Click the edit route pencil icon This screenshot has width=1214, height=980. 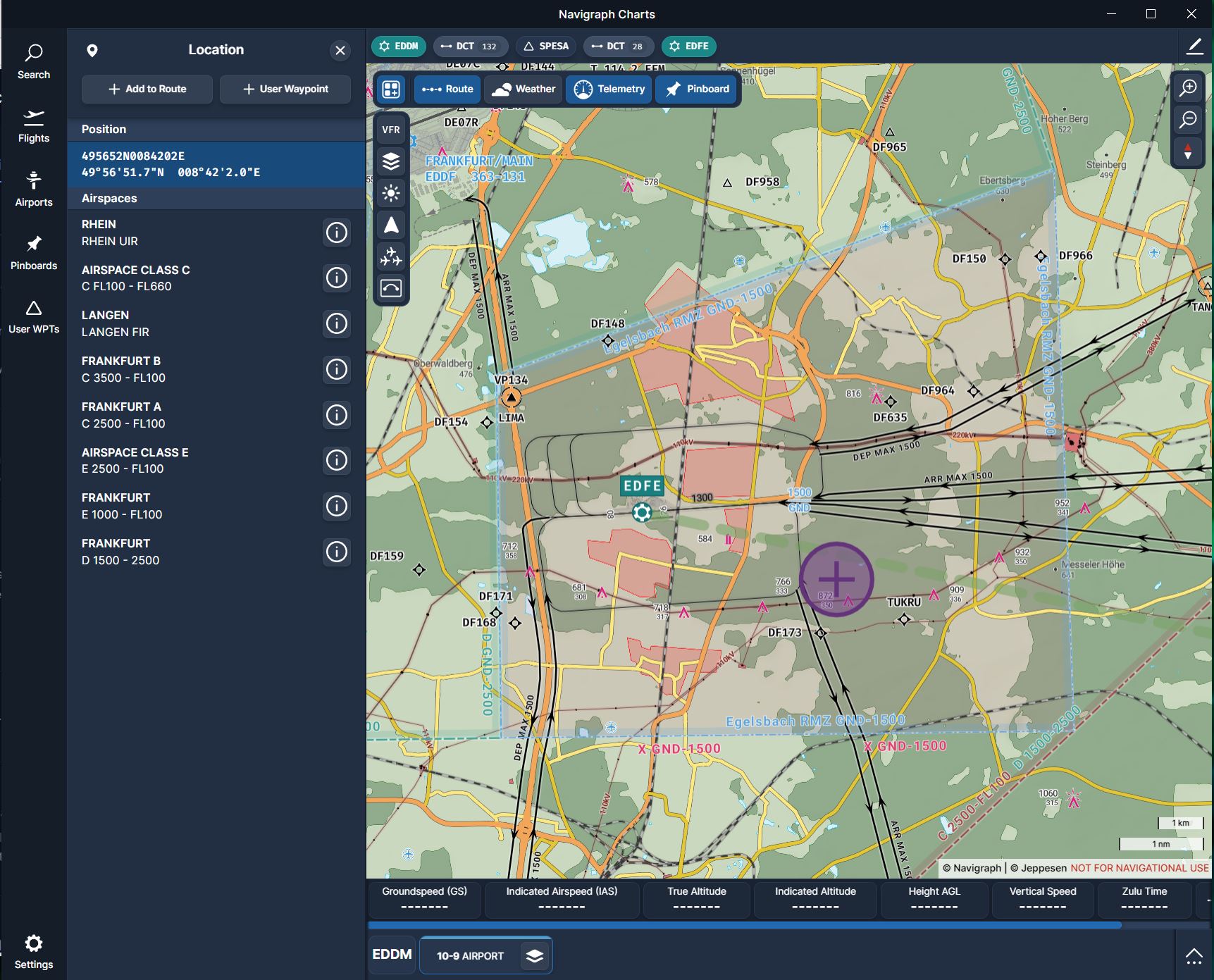(1194, 46)
